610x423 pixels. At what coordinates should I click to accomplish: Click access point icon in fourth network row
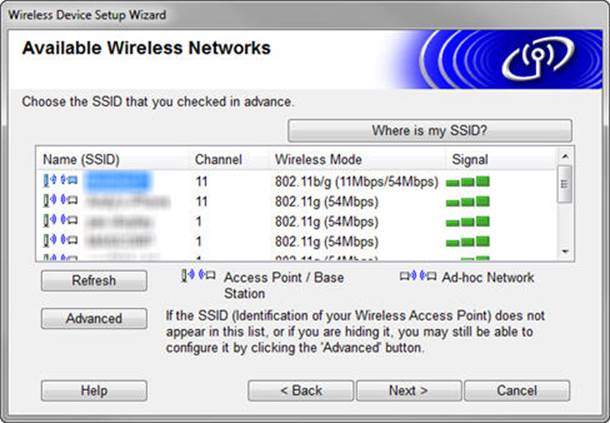pyautogui.click(x=60, y=241)
